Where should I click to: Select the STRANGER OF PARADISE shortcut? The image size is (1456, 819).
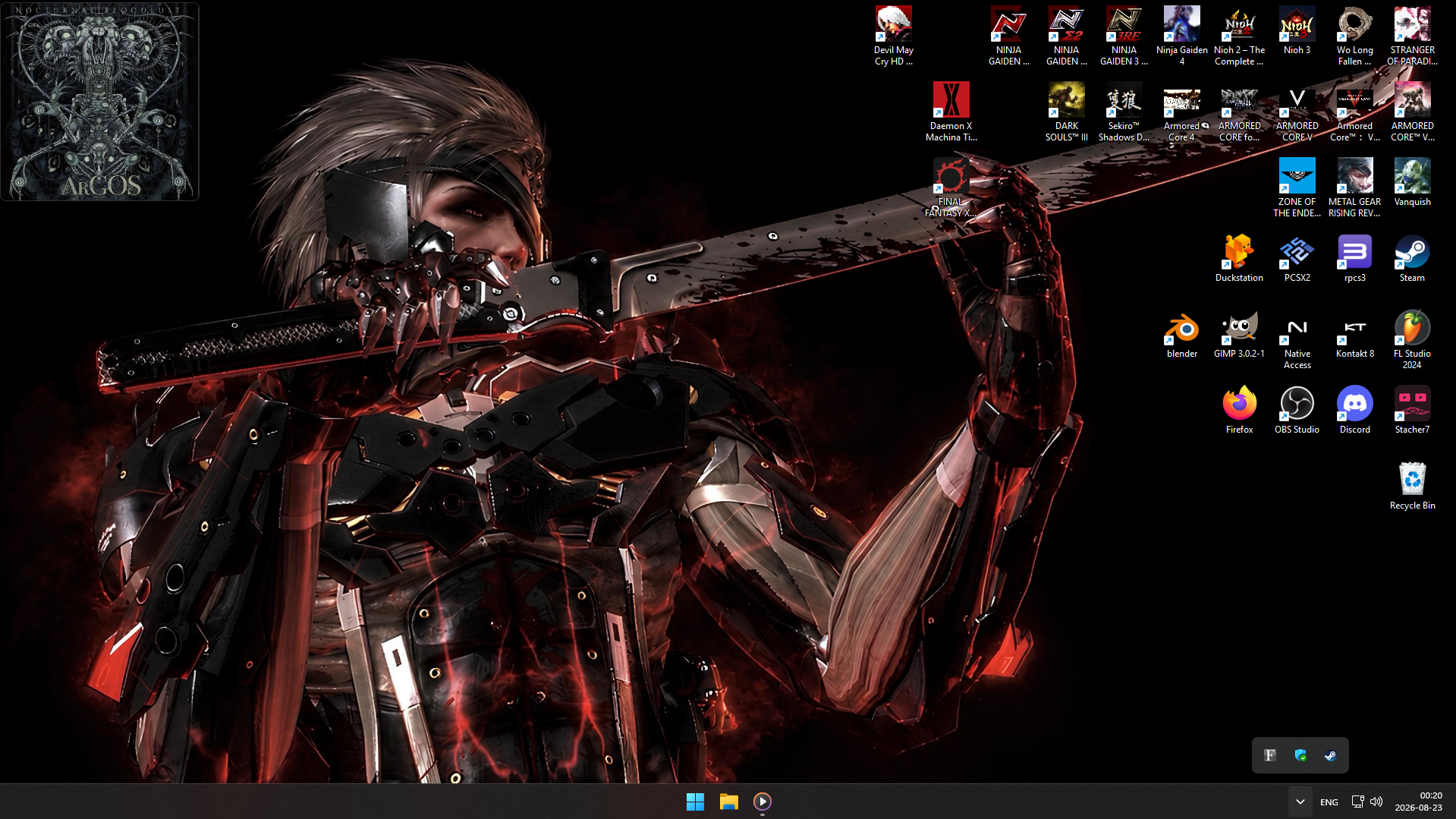click(1412, 36)
